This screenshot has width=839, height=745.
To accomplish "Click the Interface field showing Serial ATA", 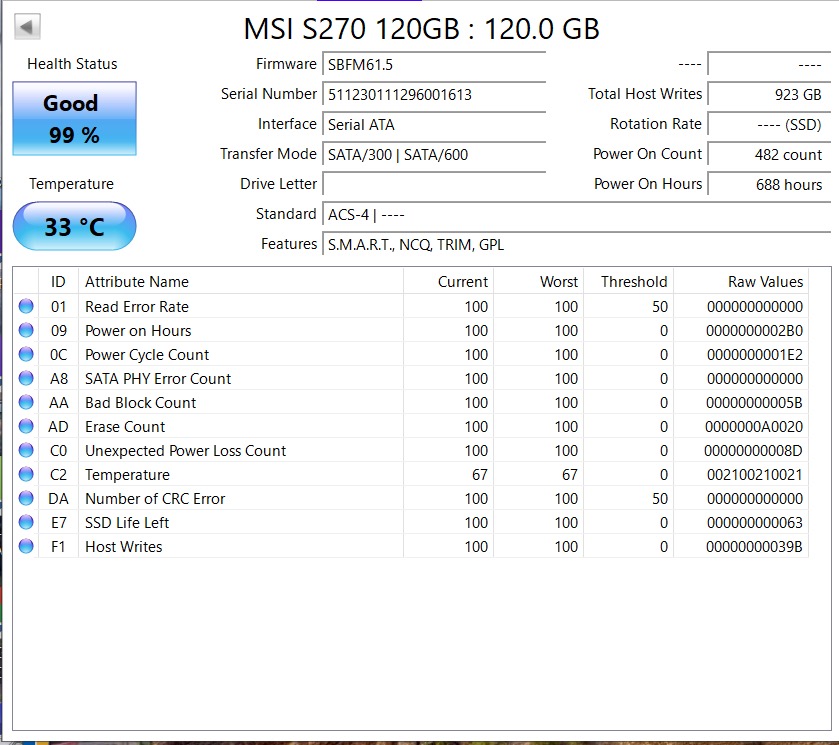I will 434,124.
